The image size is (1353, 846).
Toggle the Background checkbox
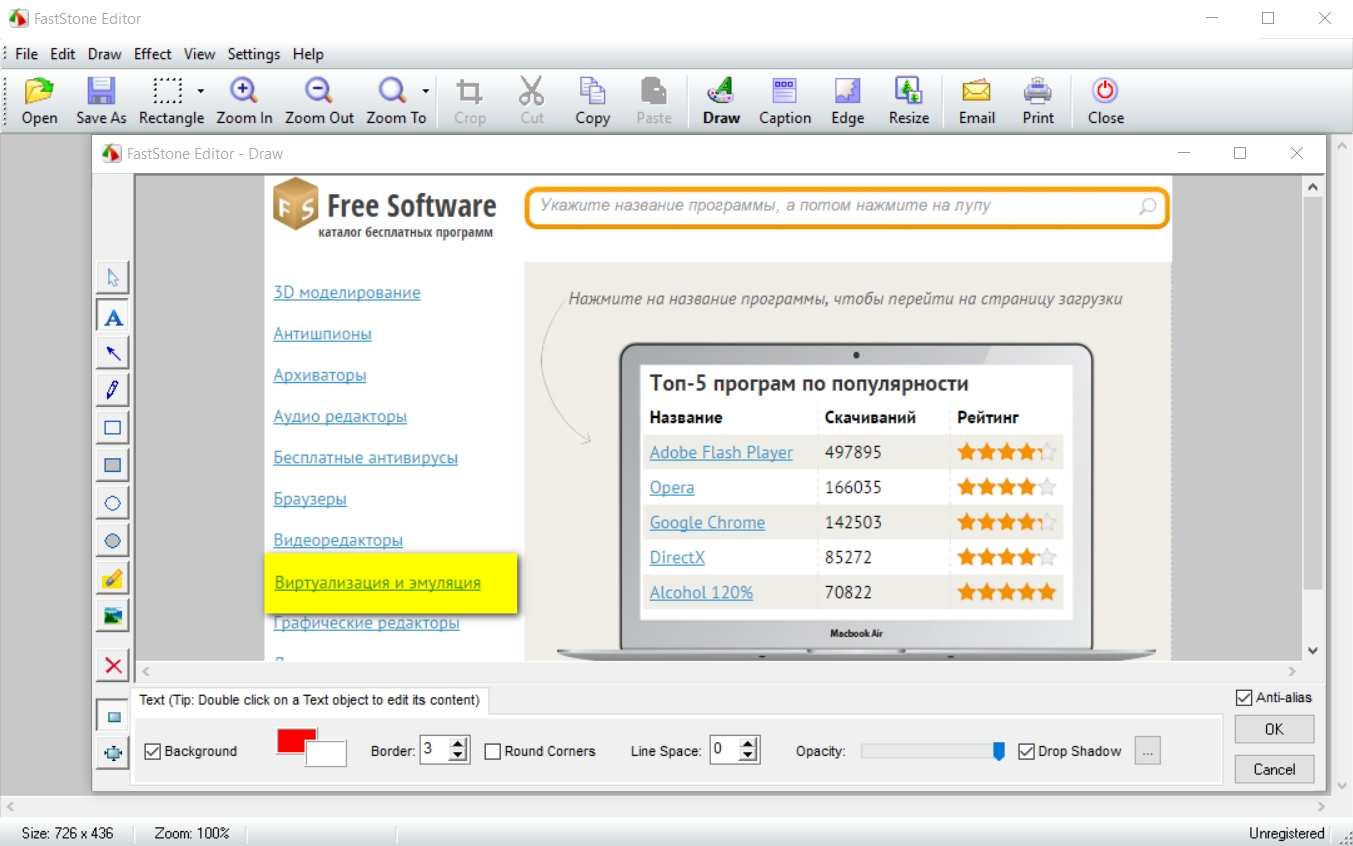pyautogui.click(x=153, y=751)
